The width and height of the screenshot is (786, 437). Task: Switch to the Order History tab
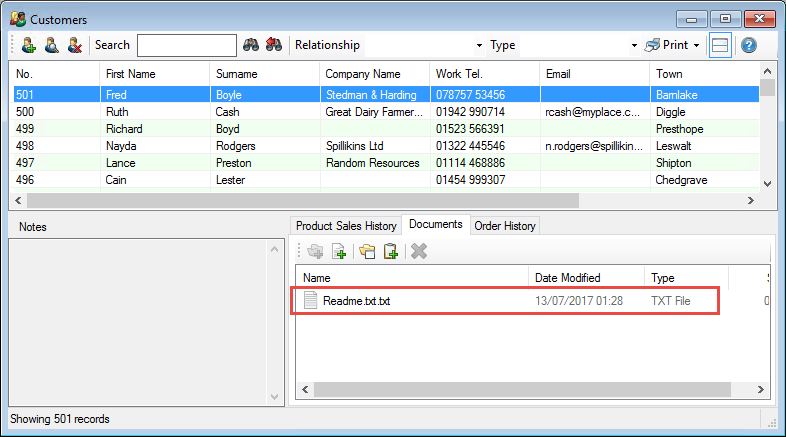click(505, 226)
